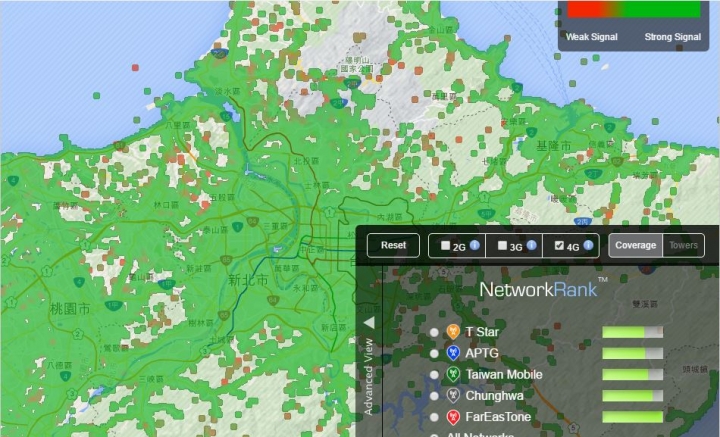This screenshot has width=720, height=437.
Task: Click the 永和區 district label on map
Action: [305, 288]
